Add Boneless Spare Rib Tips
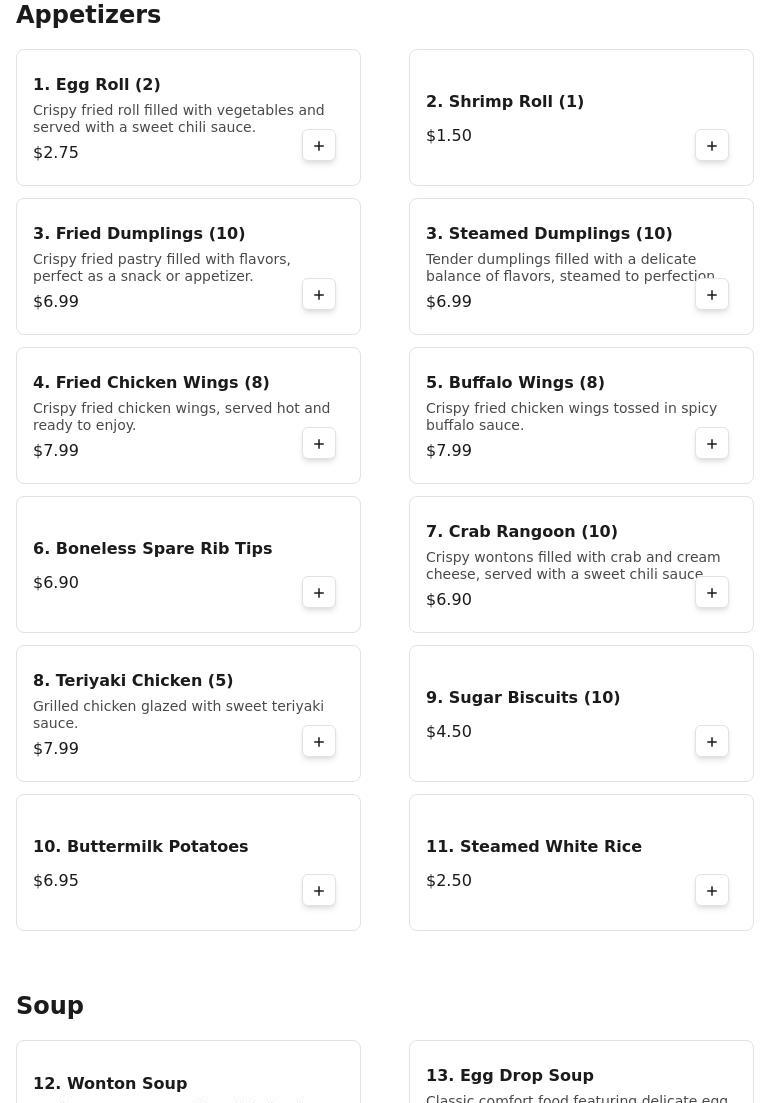770x1103 pixels. (x=319, y=593)
